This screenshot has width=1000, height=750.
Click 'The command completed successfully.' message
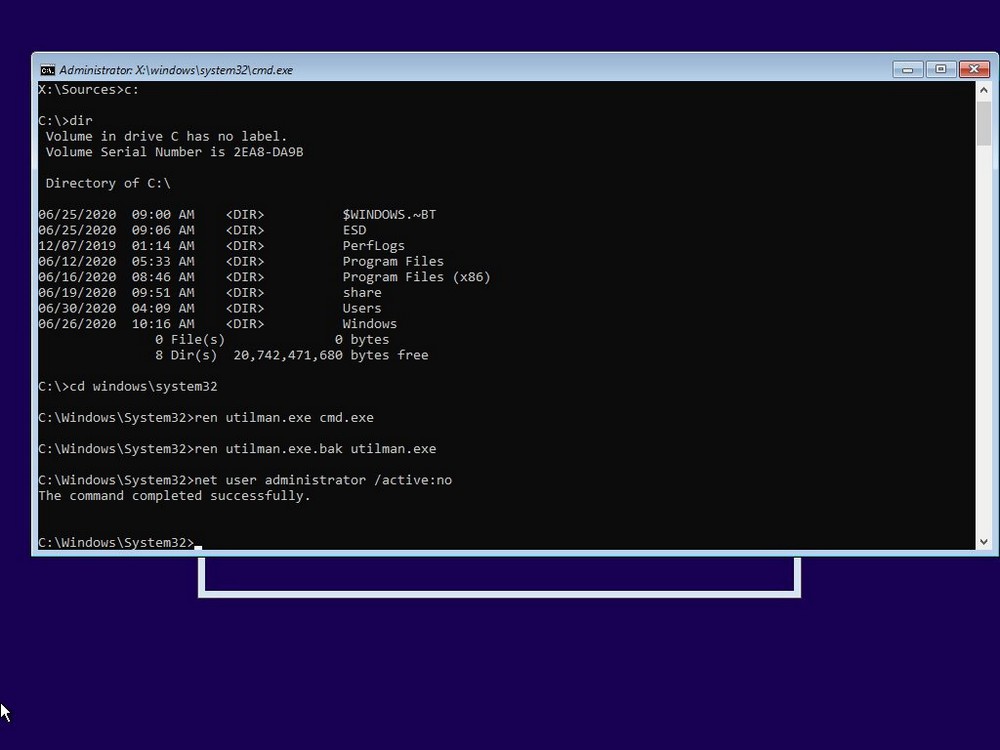[174, 496]
